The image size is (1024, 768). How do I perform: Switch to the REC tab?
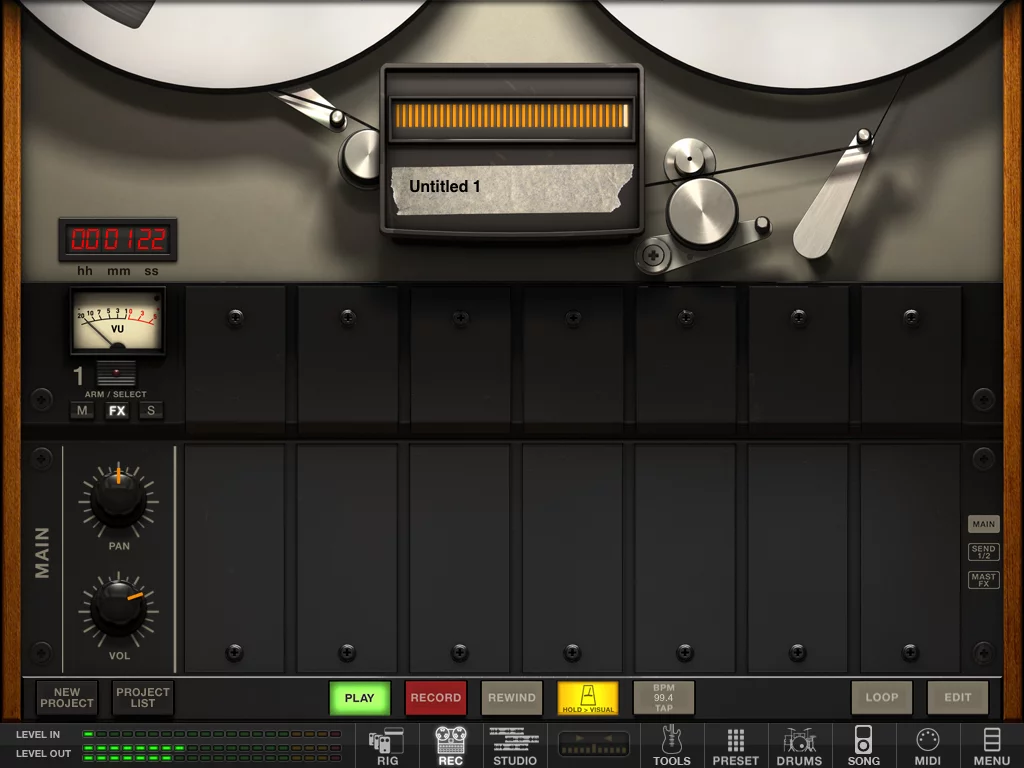point(449,745)
